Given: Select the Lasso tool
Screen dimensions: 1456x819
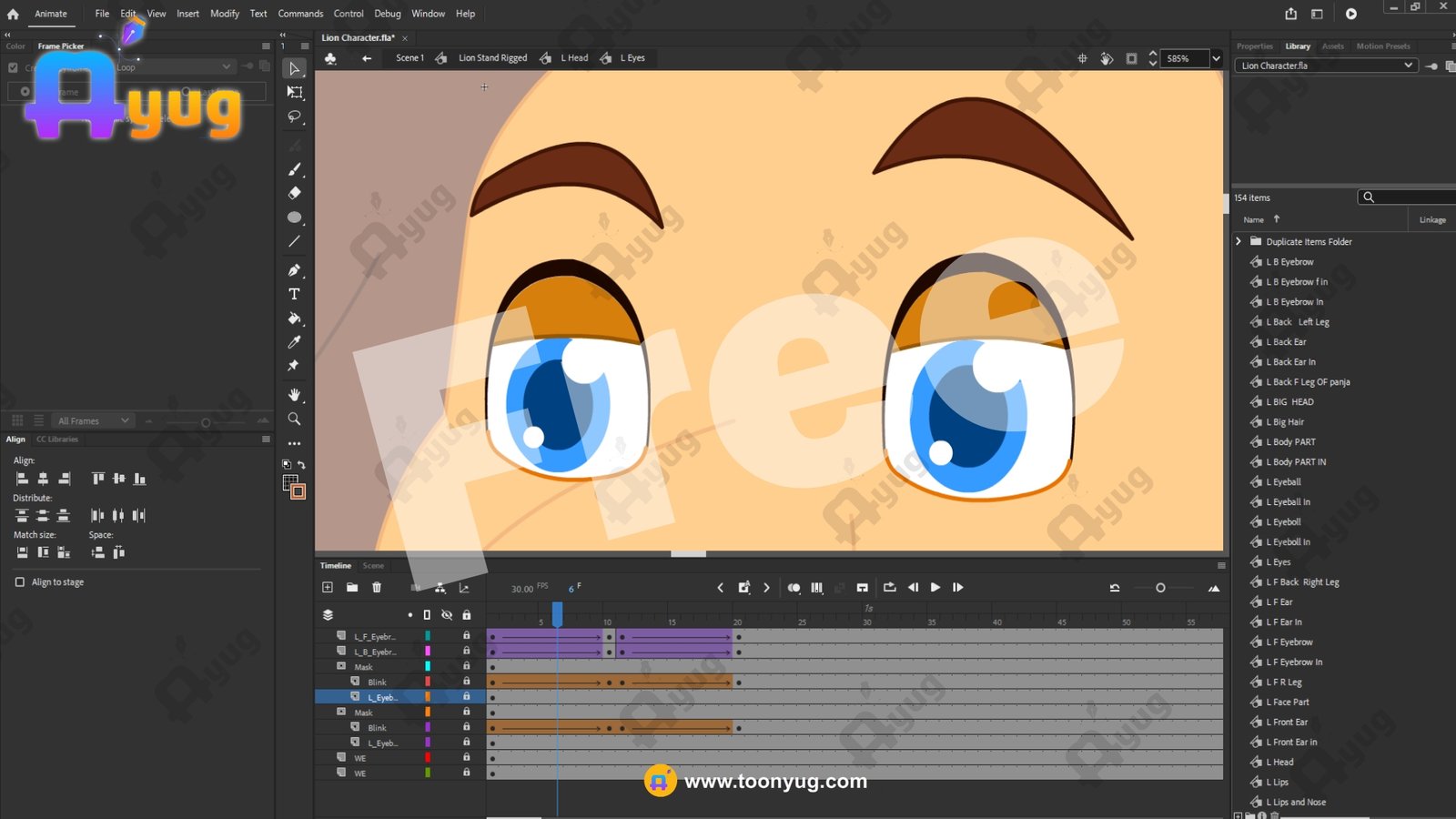Looking at the screenshot, I should [x=294, y=116].
